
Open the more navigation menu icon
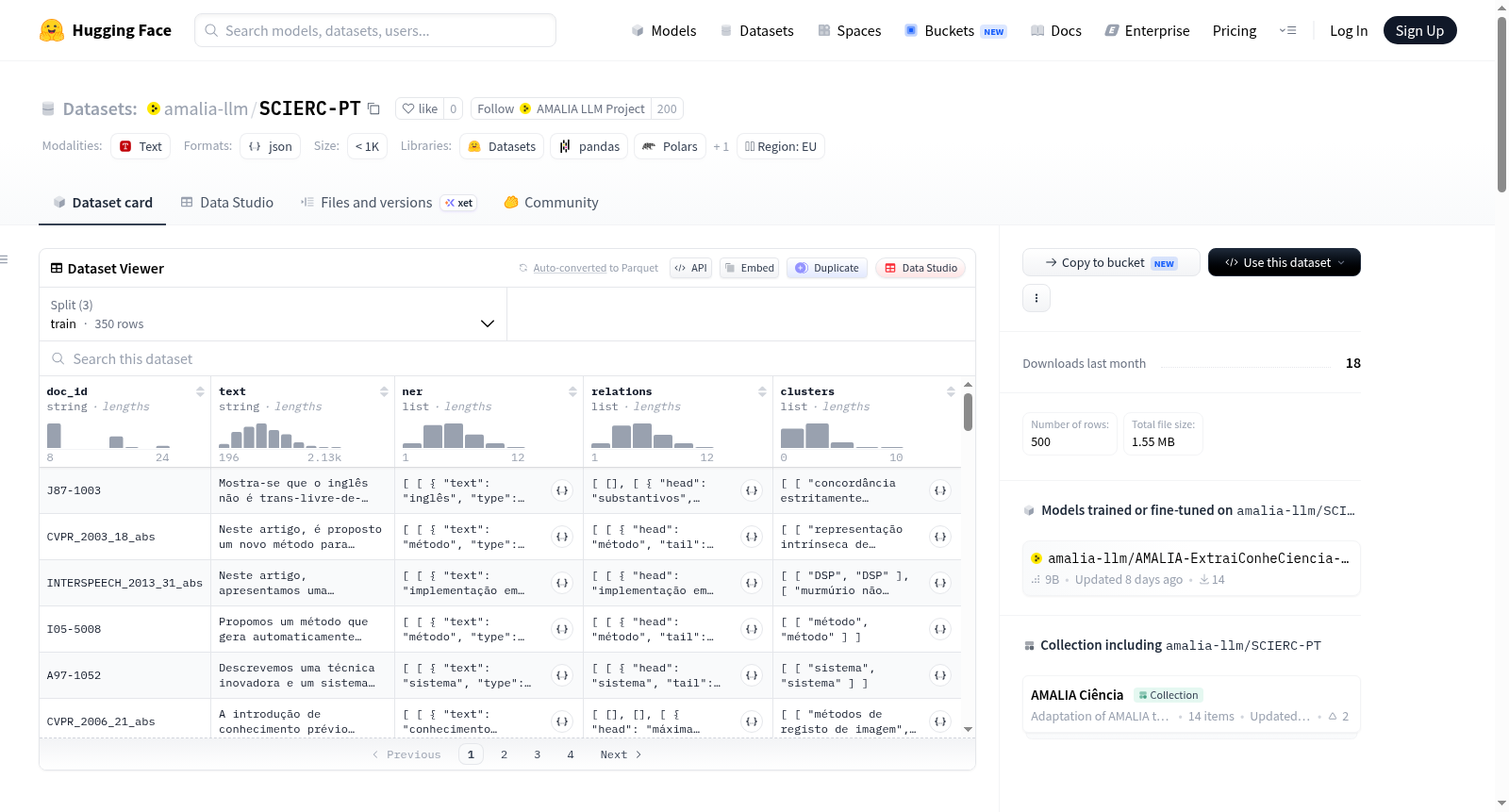click(1287, 30)
